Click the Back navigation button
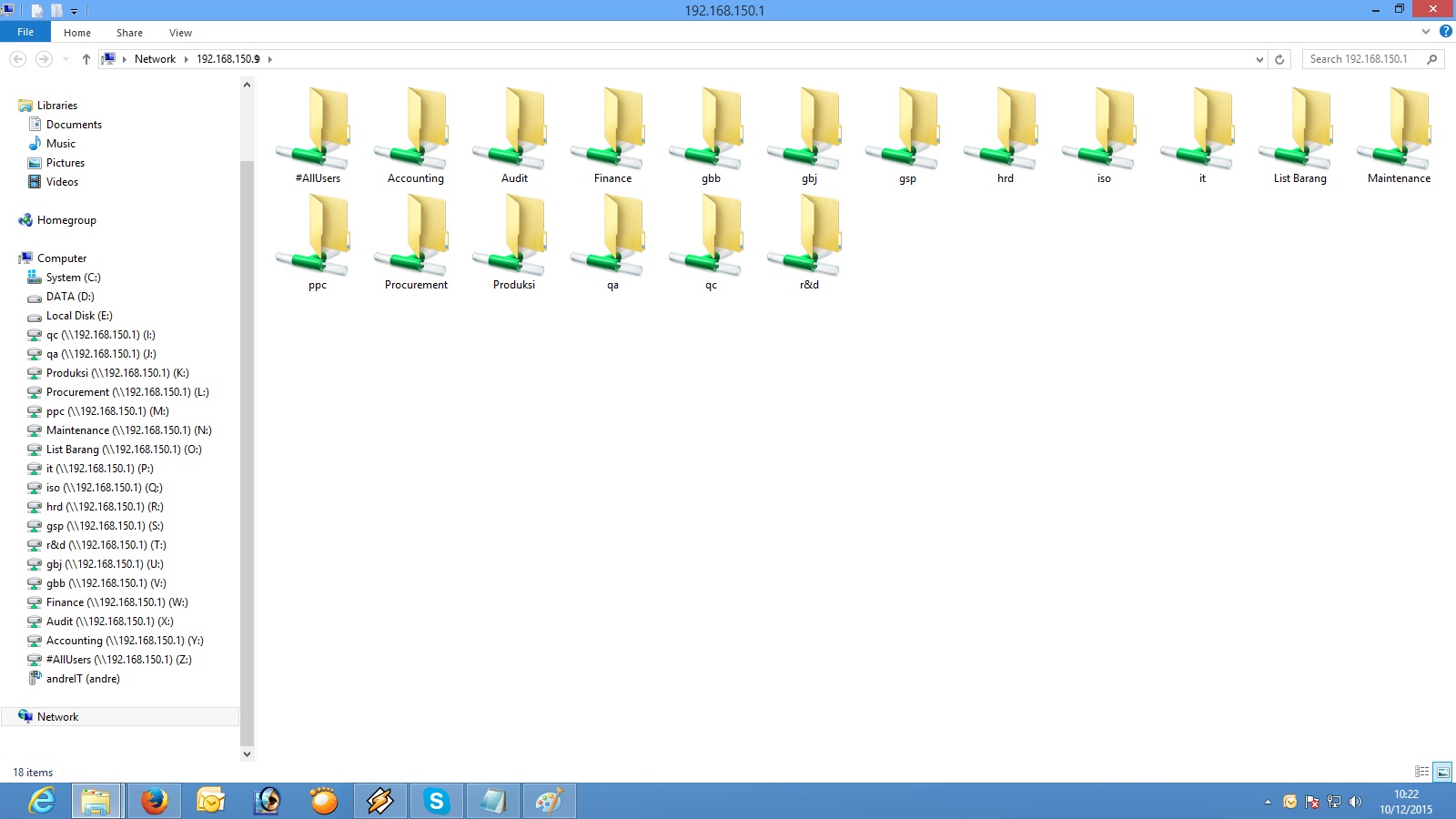This screenshot has width=1456, height=819. (x=17, y=58)
